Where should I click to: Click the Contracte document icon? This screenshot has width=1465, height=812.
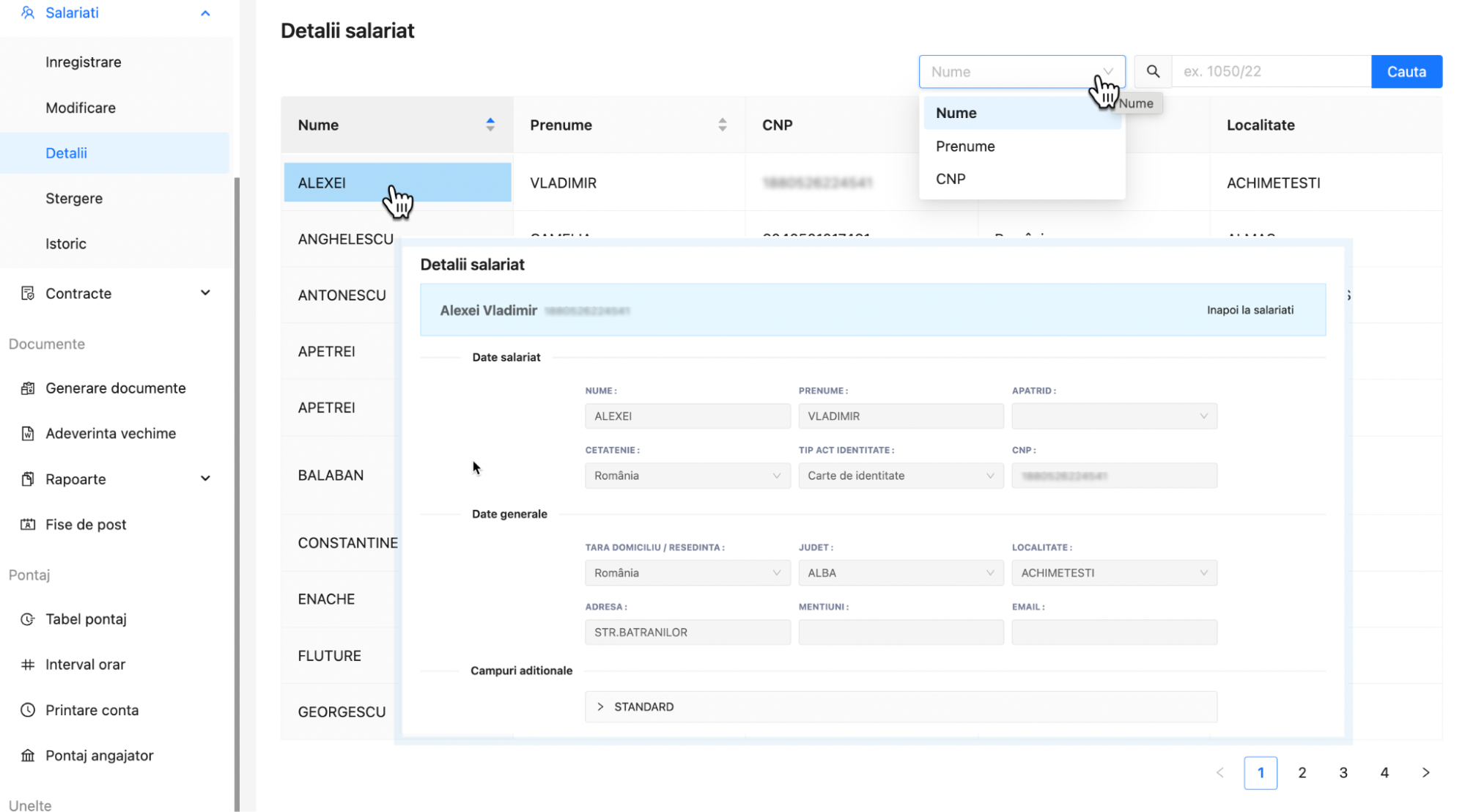[x=28, y=293]
